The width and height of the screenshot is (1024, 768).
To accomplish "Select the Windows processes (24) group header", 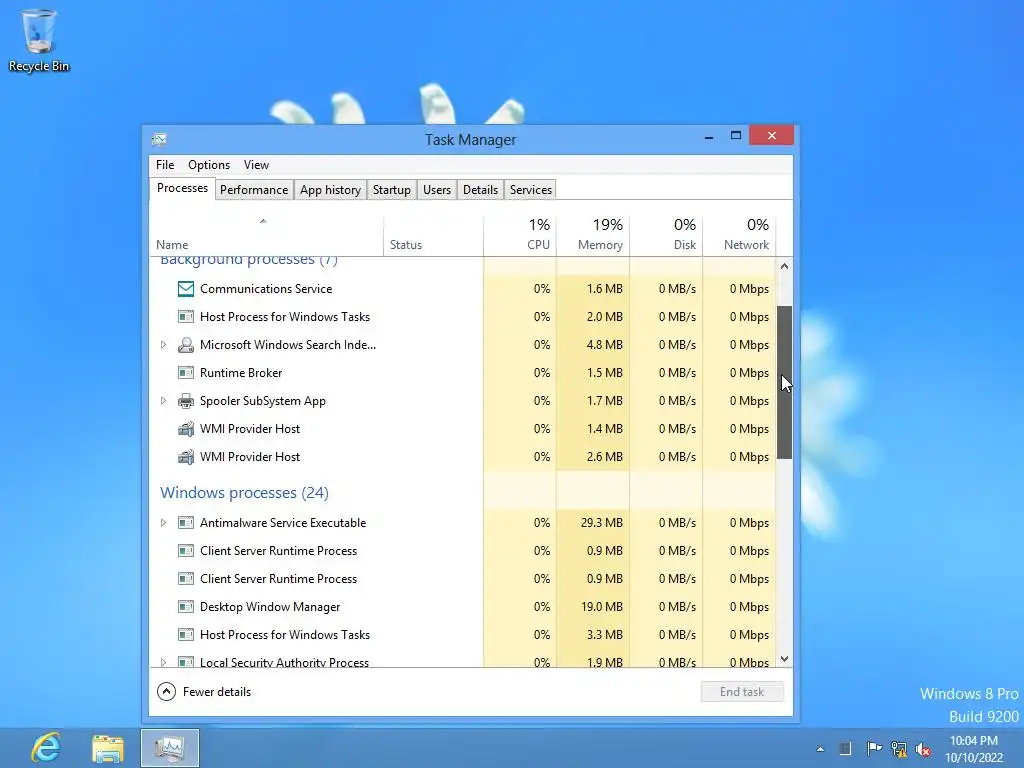I will (x=244, y=492).
